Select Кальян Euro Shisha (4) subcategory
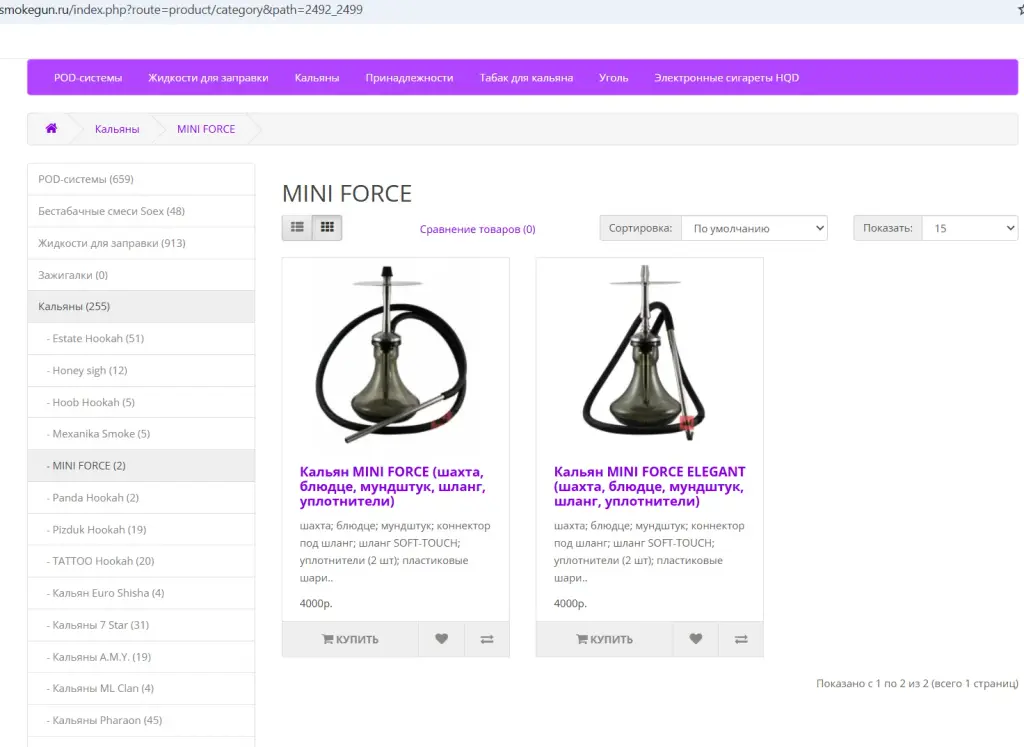 click(x=141, y=593)
